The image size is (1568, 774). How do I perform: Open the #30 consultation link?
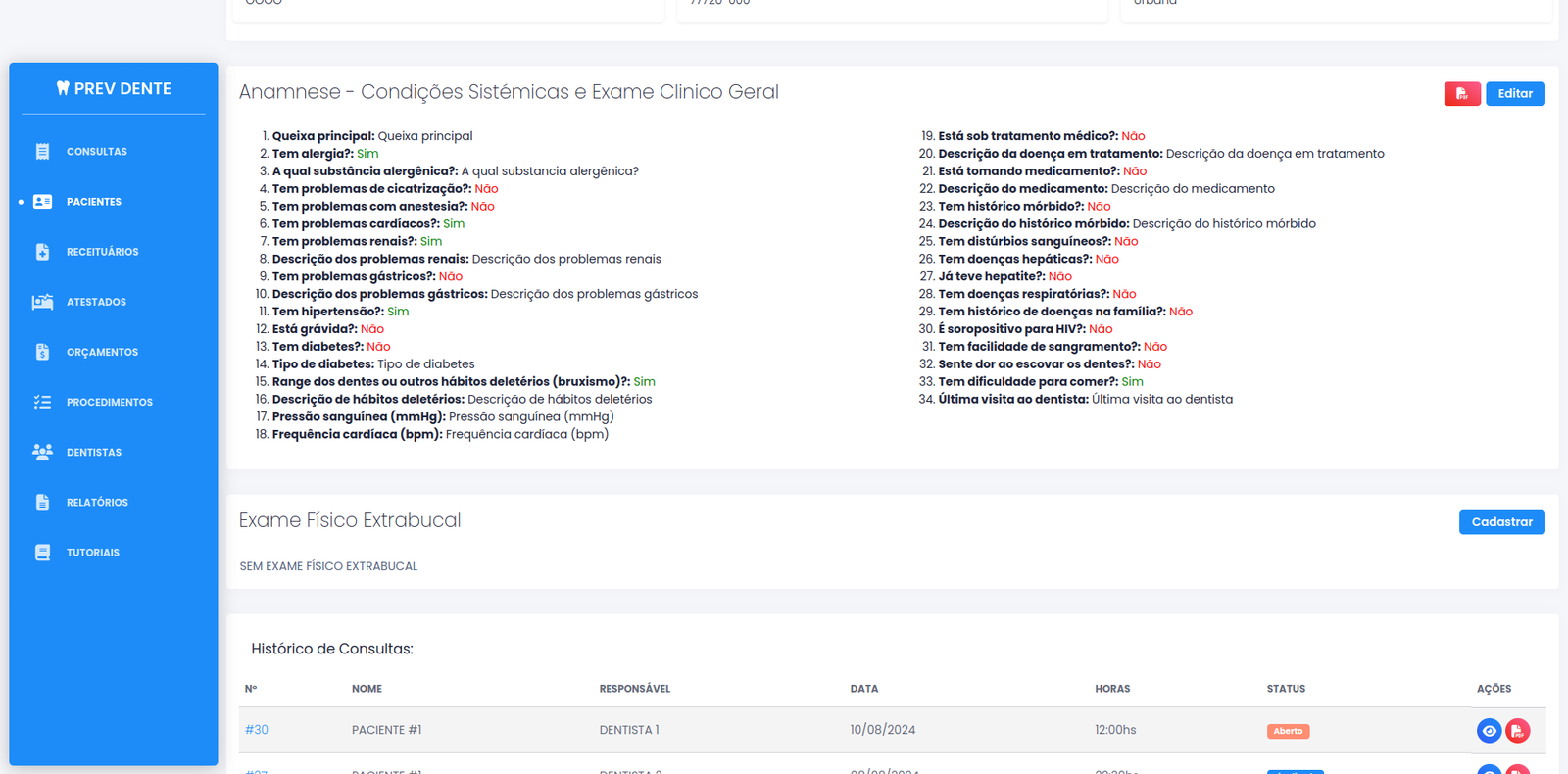click(x=257, y=730)
